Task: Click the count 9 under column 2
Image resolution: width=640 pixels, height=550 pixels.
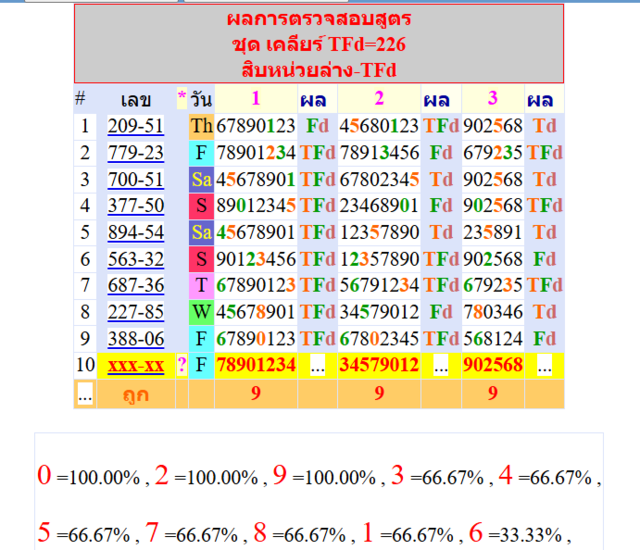Action: pos(379,393)
